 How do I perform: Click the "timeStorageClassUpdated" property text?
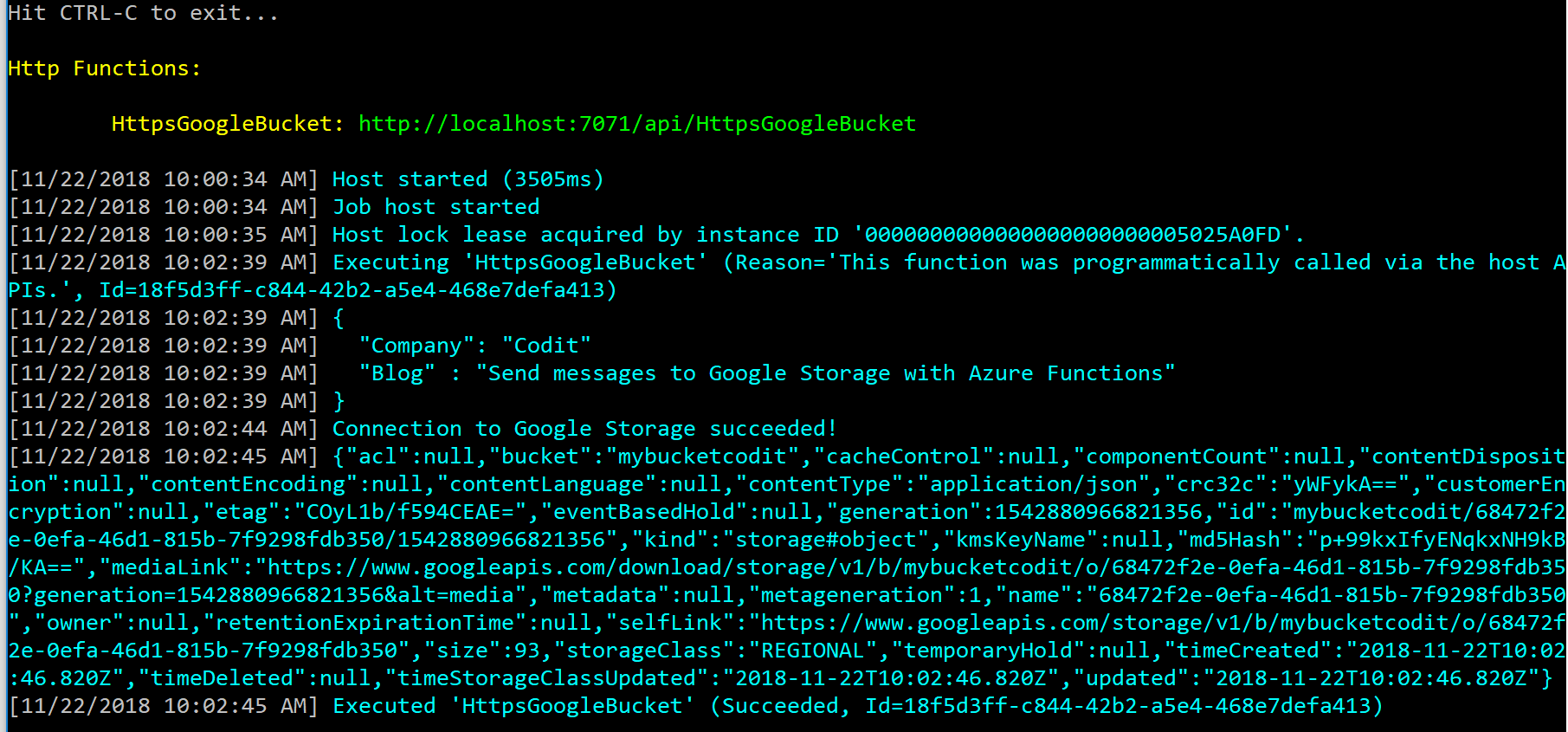(552, 678)
